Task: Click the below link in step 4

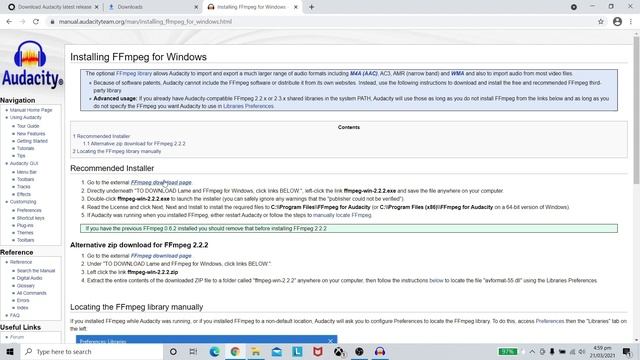Action: coord(436,280)
